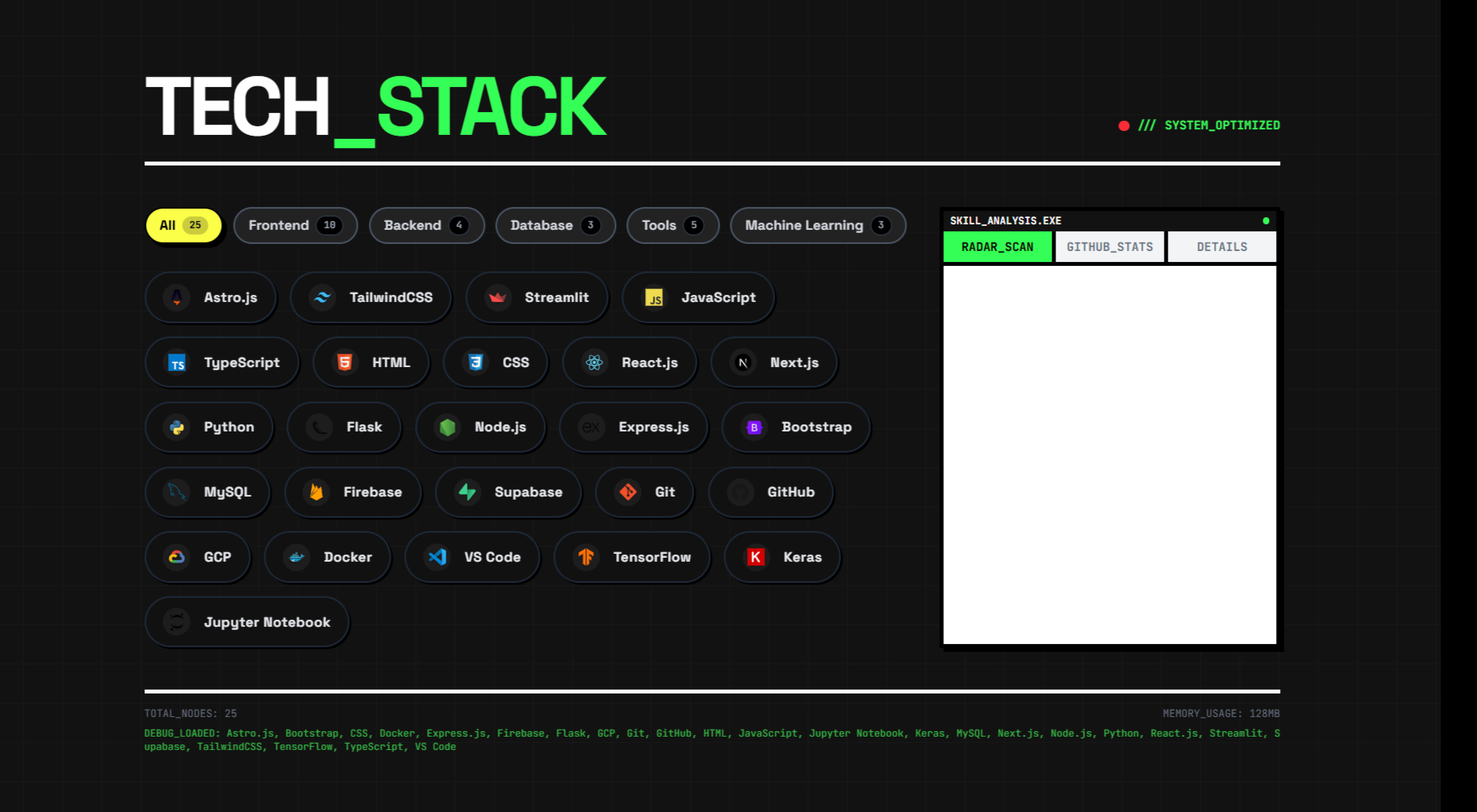The image size is (1477, 812).
Task: Click the orange HTML5 shield icon
Action: click(x=345, y=362)
